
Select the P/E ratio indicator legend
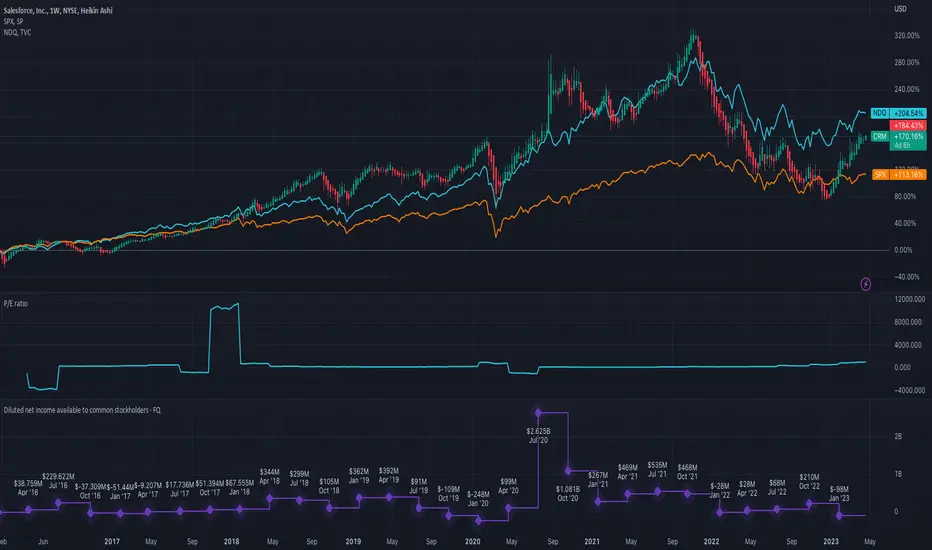(x=15, y=303)
